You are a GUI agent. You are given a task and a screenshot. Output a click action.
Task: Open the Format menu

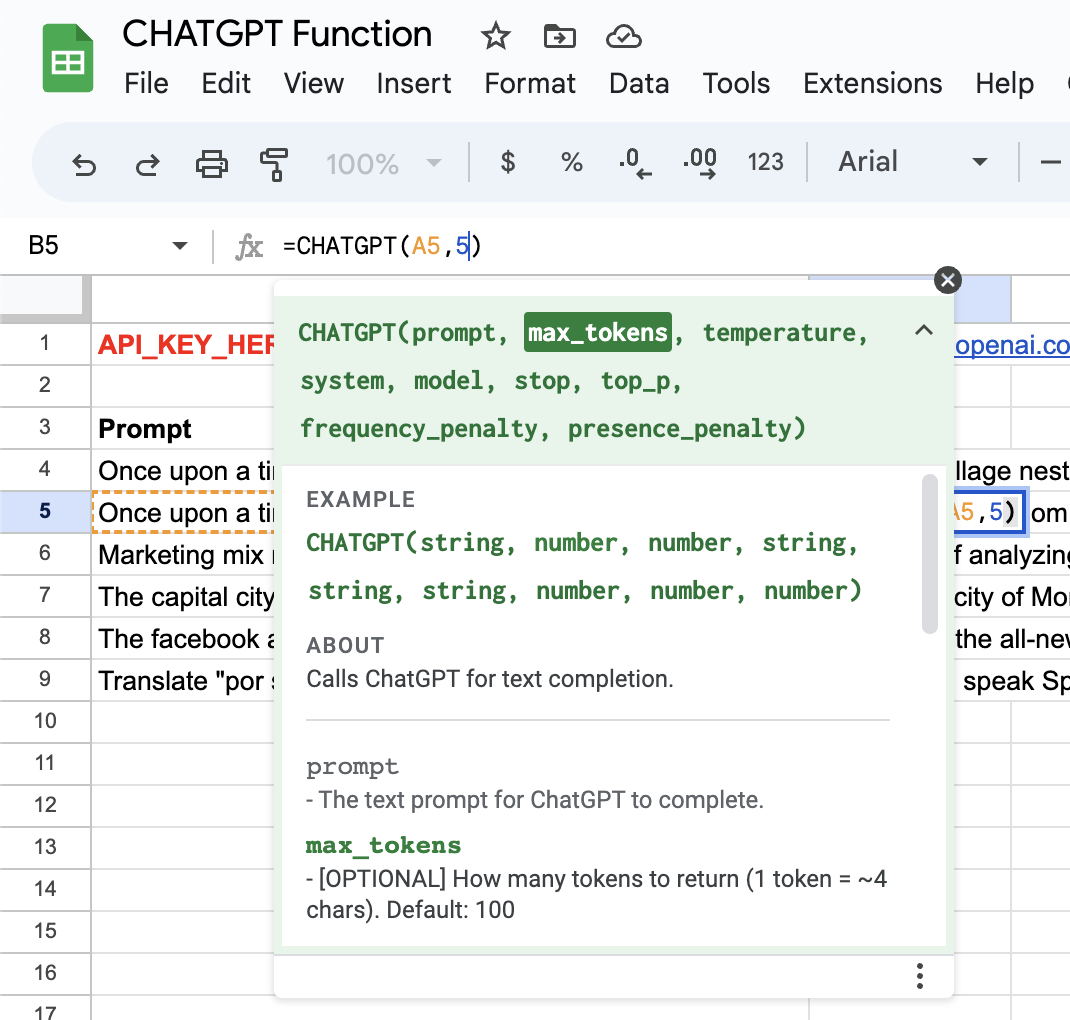point(530,83)
